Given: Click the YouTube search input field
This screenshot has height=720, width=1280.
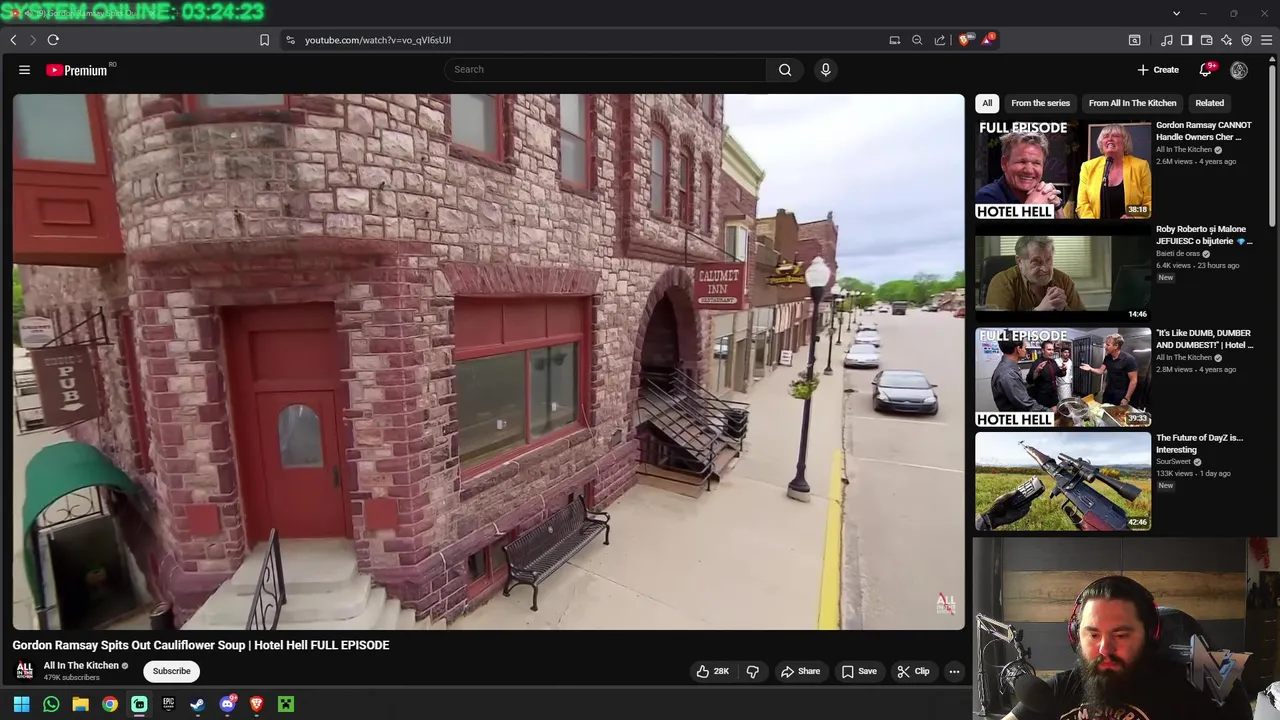Looking at the screenshot, I should click(605, 70).
